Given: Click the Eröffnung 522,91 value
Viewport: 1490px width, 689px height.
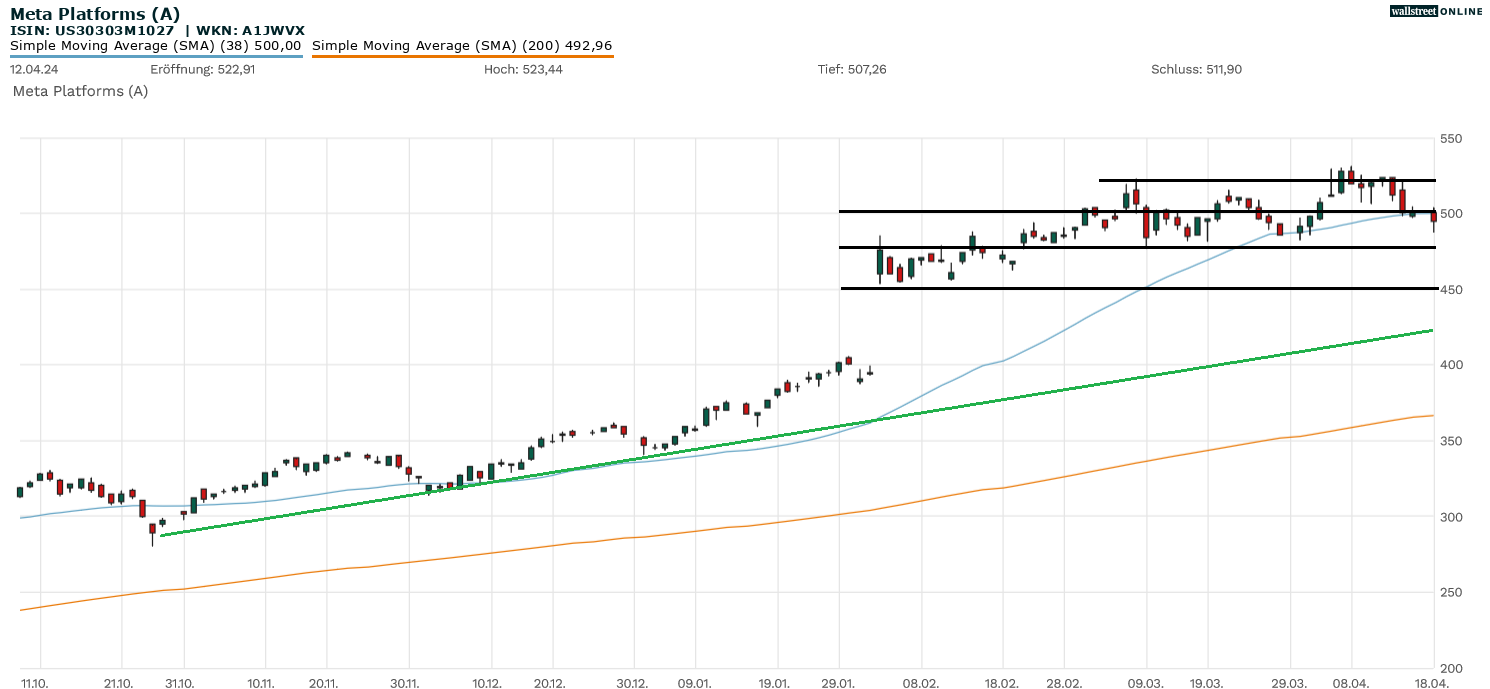Looking at the screenshot, I should click(x=203, y=70).
